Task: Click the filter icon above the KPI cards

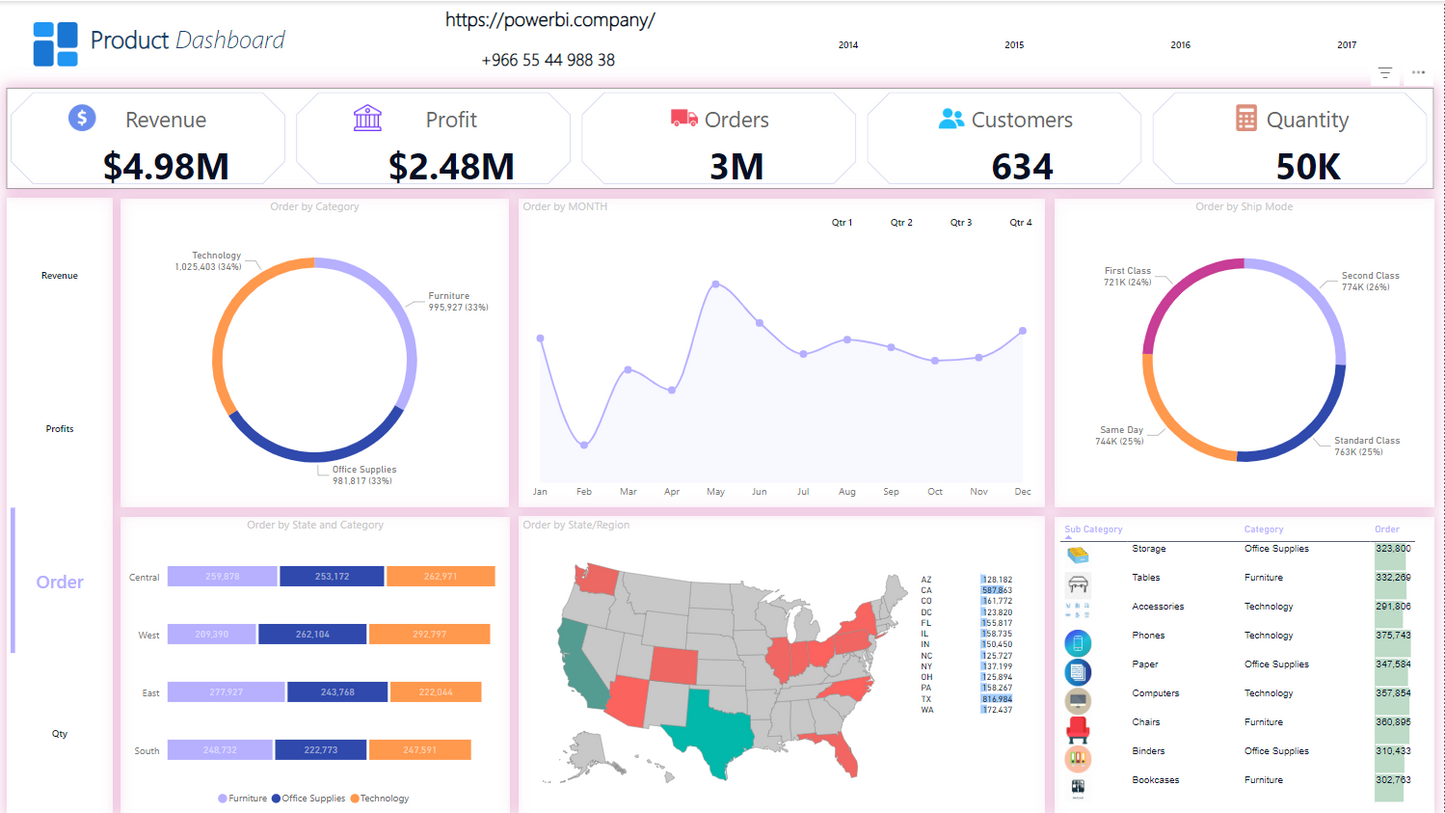Action: point(1385,73)
